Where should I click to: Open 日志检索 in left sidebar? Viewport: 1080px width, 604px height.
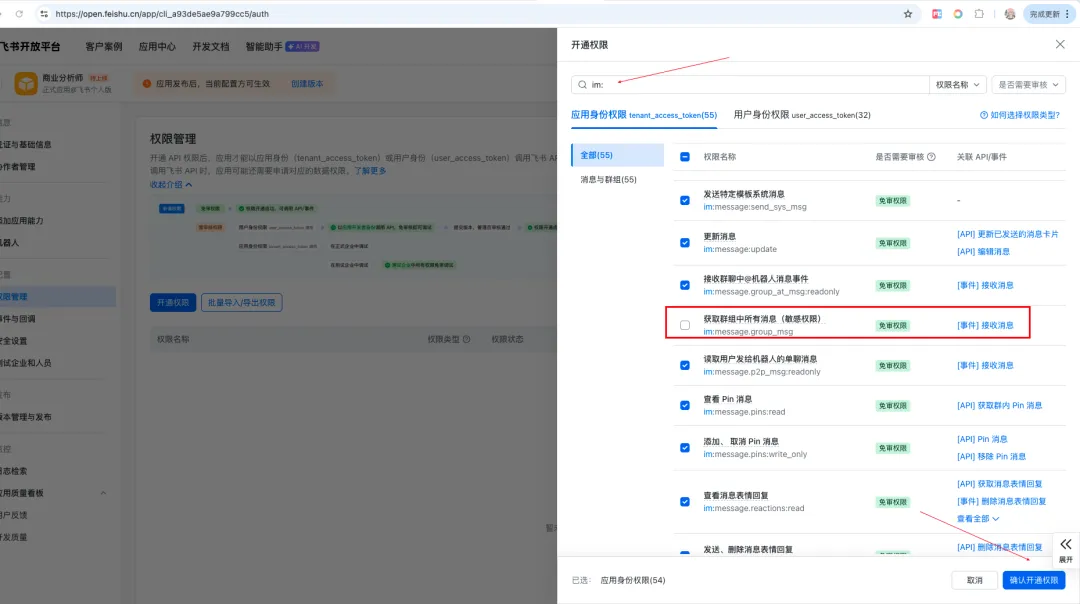[x=14, y=471]
